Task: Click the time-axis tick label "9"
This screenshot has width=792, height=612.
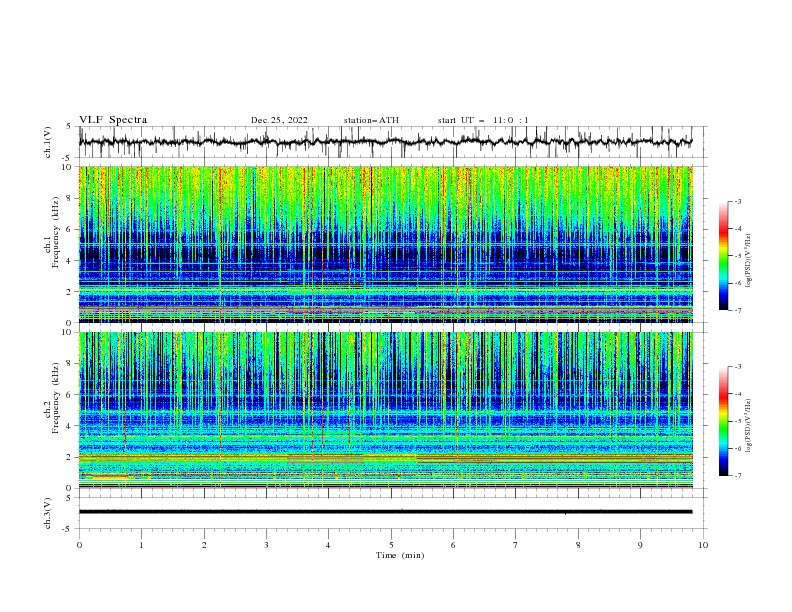Action: pos(640,545)
